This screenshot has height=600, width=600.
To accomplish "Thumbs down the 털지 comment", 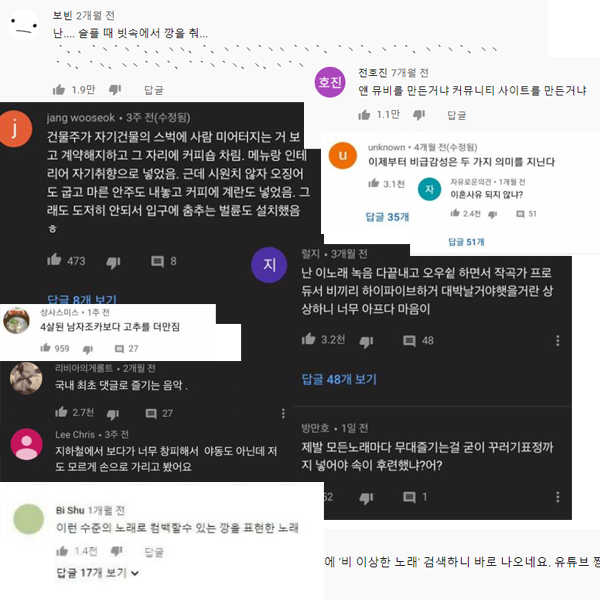I will pyautogui.click(x=366, y=341).
